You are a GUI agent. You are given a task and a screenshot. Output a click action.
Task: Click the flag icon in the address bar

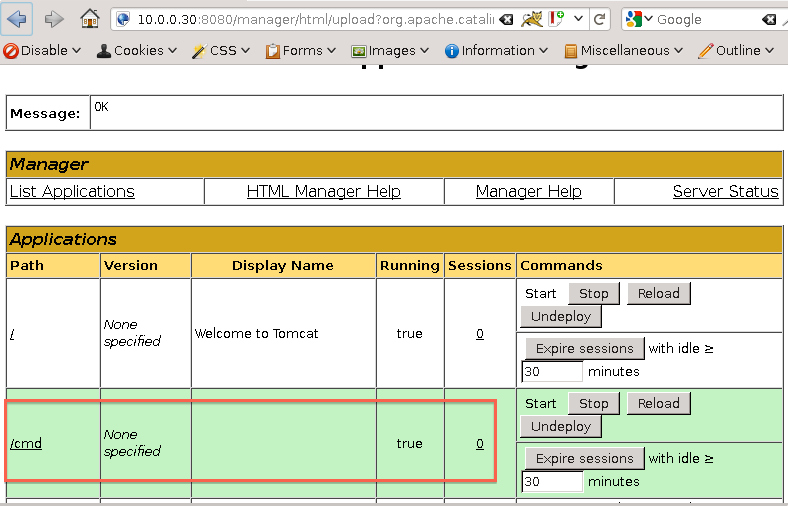click(x=556, y=18)
